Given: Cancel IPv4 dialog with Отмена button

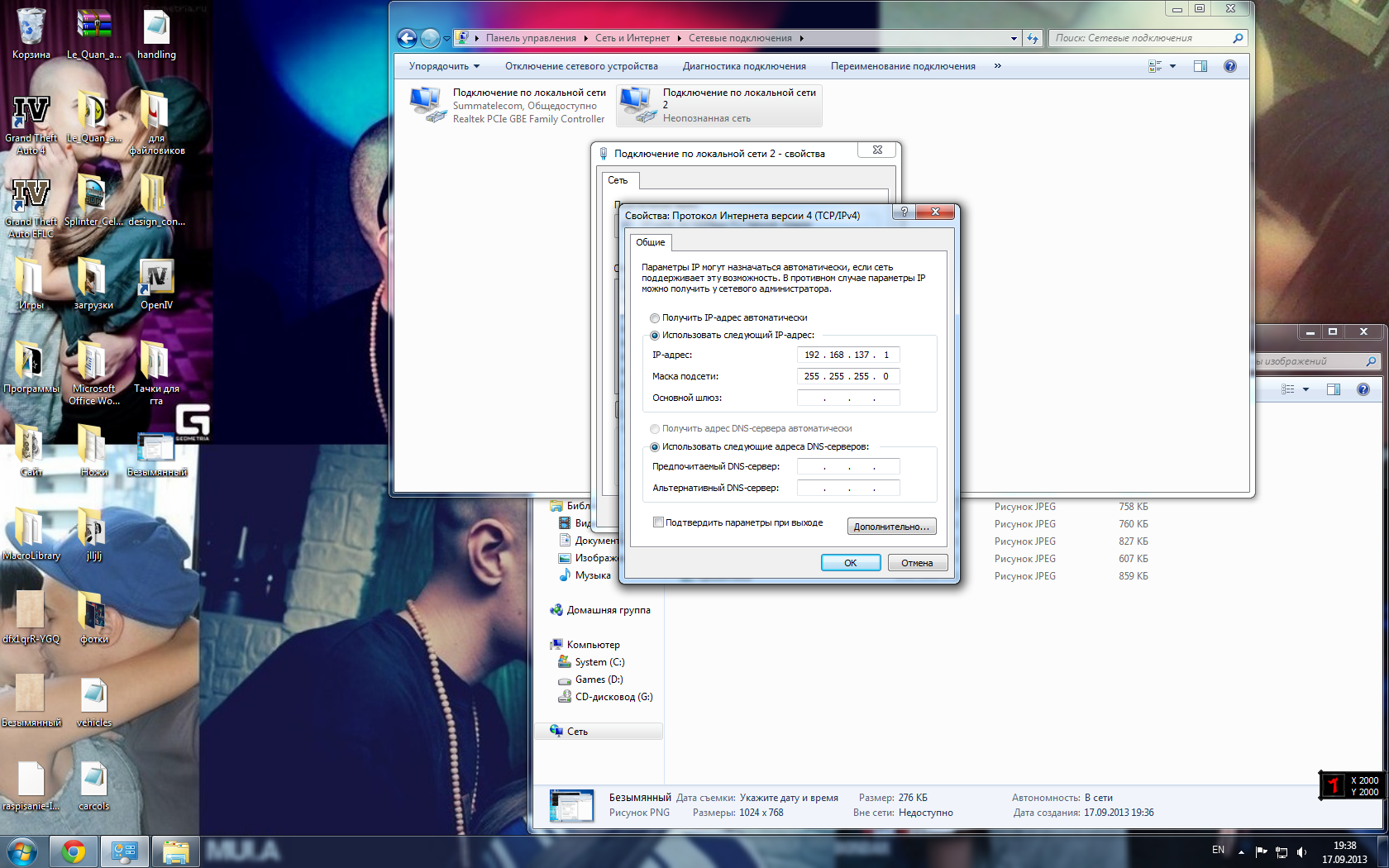Looking at the screenshot, I should [x=917, y=563].
